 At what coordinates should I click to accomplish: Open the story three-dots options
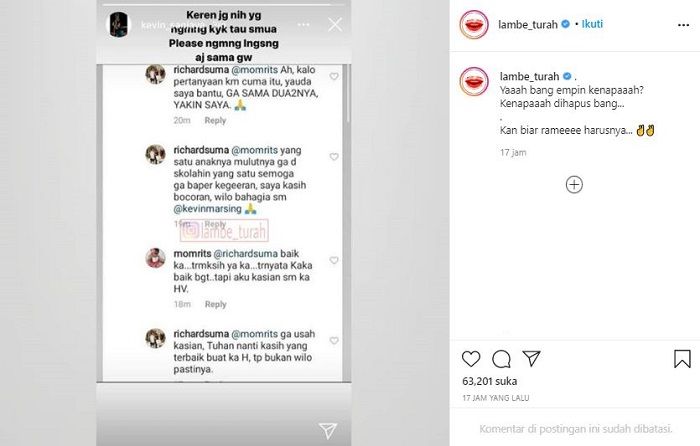pos(304,25)
